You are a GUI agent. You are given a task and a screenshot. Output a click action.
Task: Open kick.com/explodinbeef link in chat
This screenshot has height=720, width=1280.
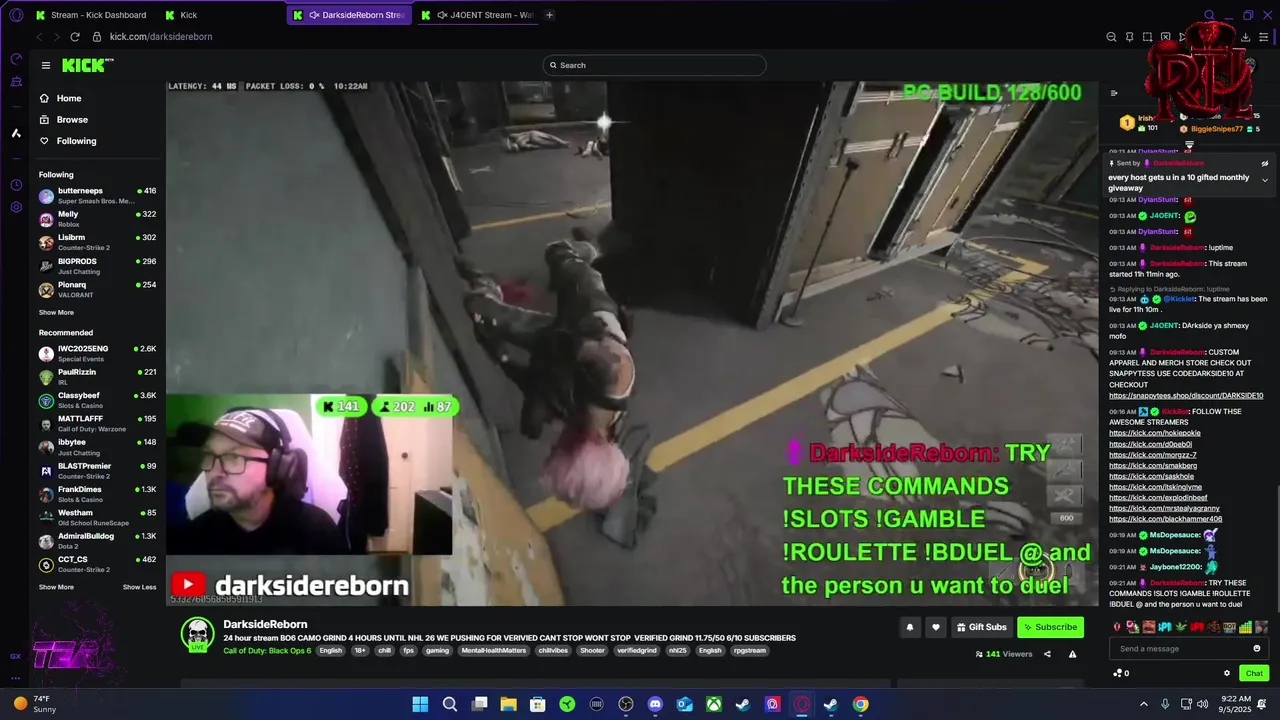tap(1158, 497)
